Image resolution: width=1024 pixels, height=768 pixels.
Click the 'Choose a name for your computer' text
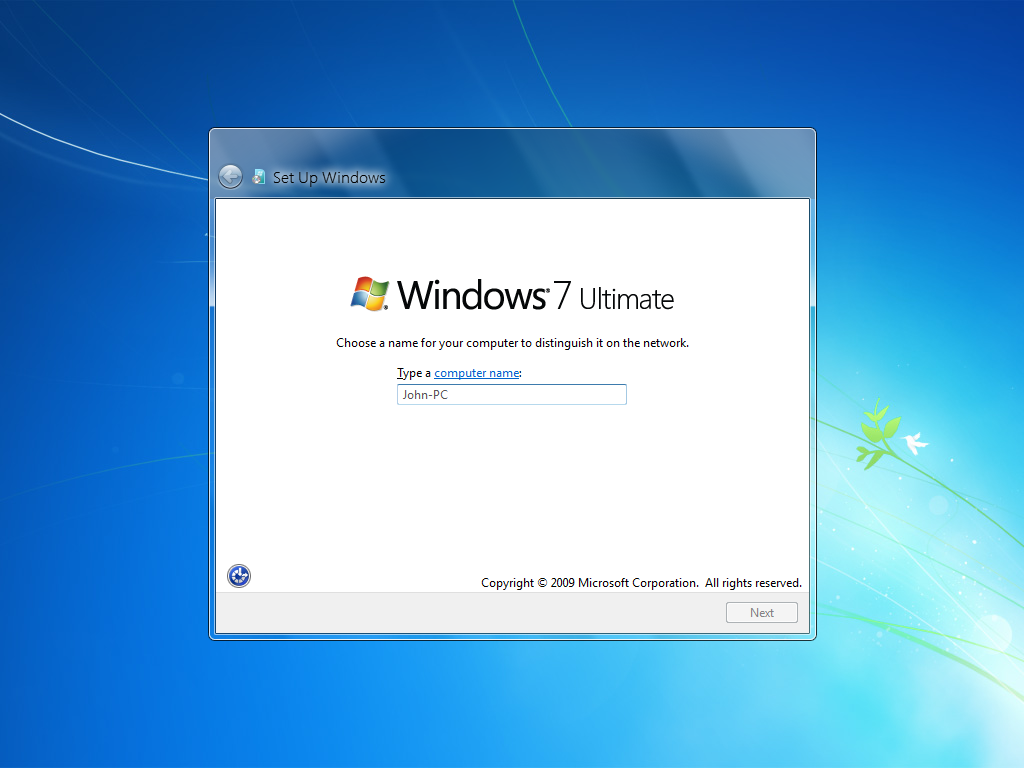[x=512, y=343]
